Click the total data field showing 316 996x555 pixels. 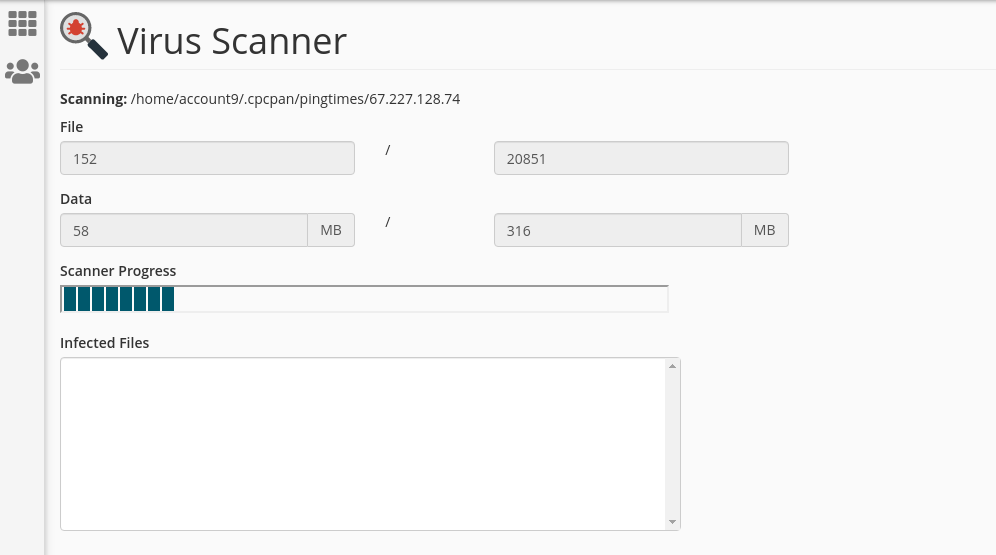coord(618,230)
